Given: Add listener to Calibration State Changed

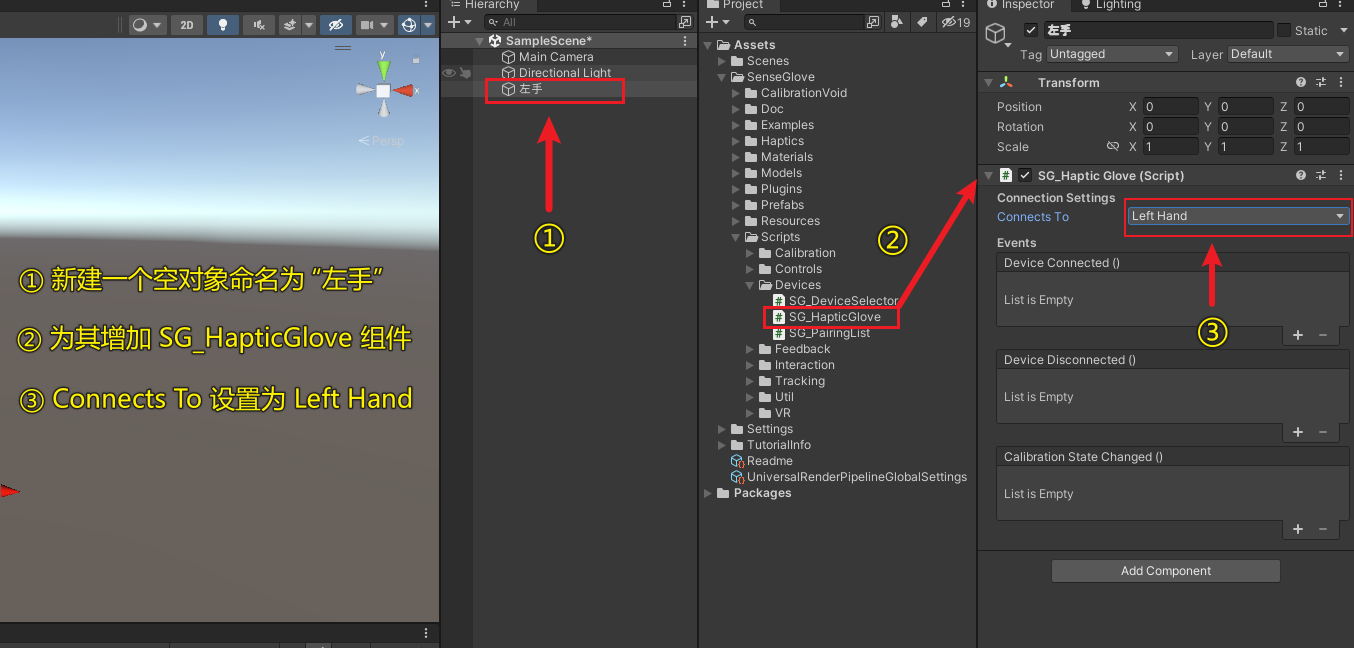Looking at the screenshot, I should (1298, 530).
